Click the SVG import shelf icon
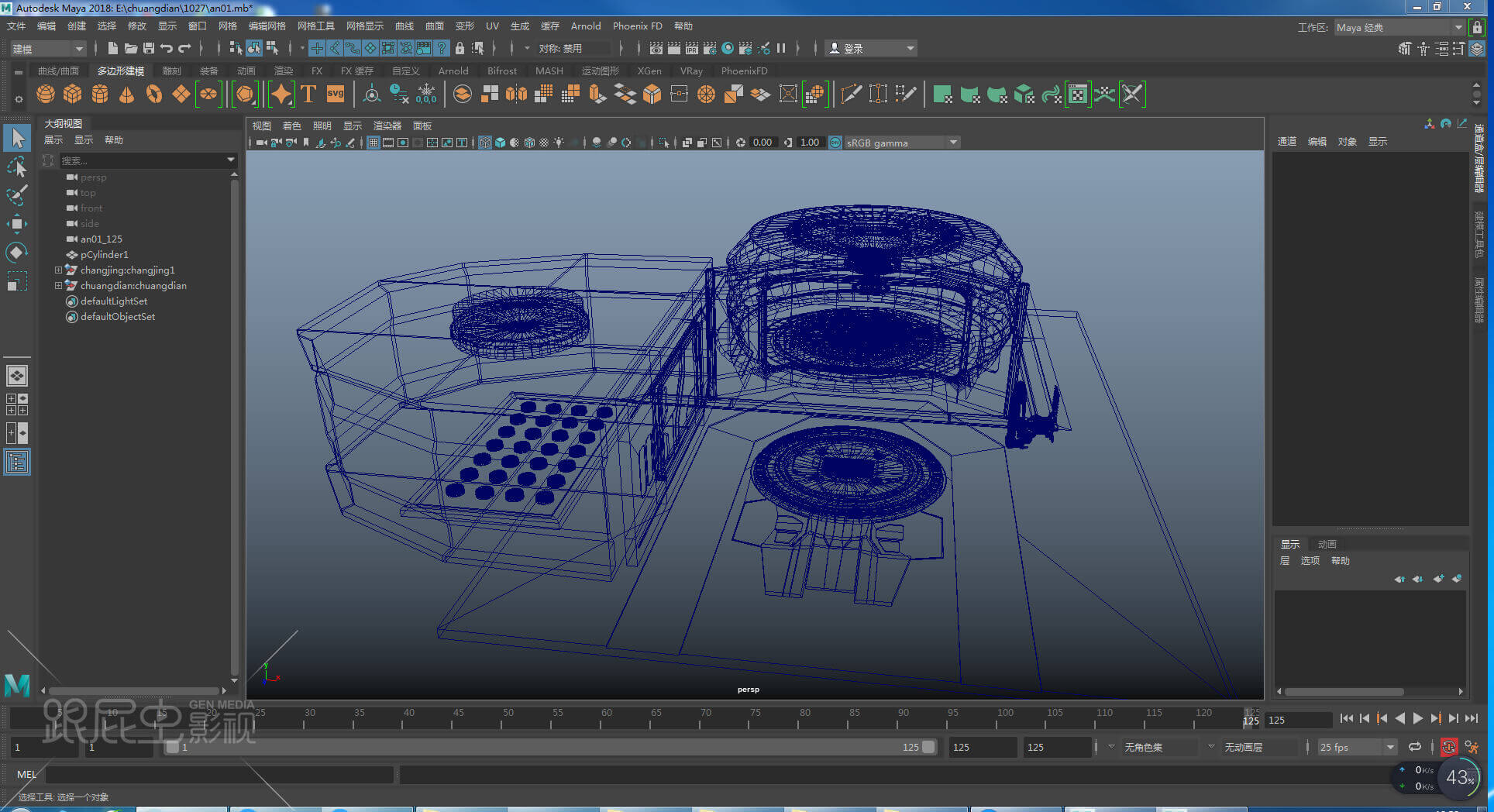The width and height of the screenshot is (1494, 812). coord(336,95)
